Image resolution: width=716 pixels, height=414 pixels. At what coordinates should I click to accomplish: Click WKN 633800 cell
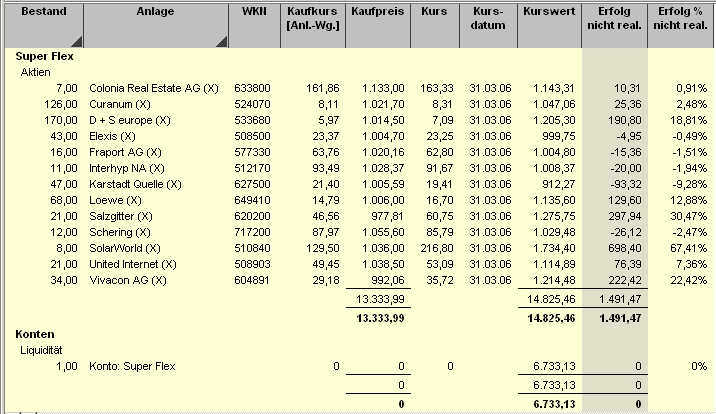pos(252,88)
